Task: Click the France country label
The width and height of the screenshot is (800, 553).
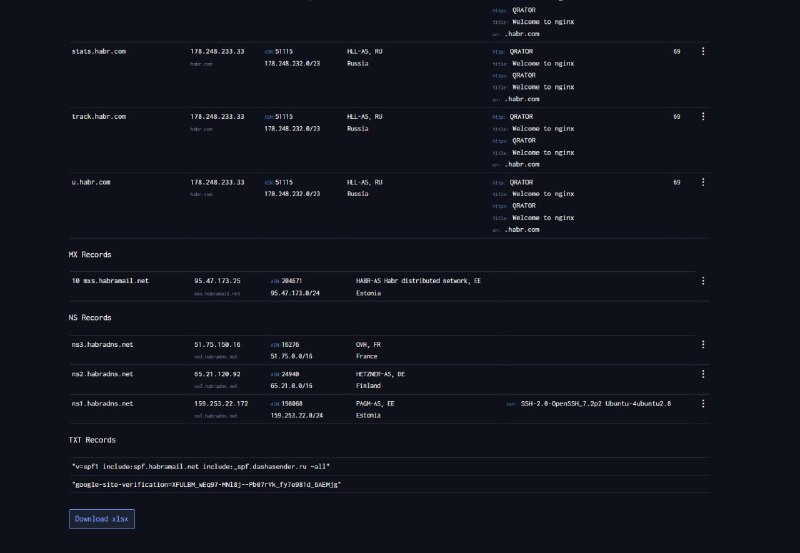Action: tap(367, 357)
